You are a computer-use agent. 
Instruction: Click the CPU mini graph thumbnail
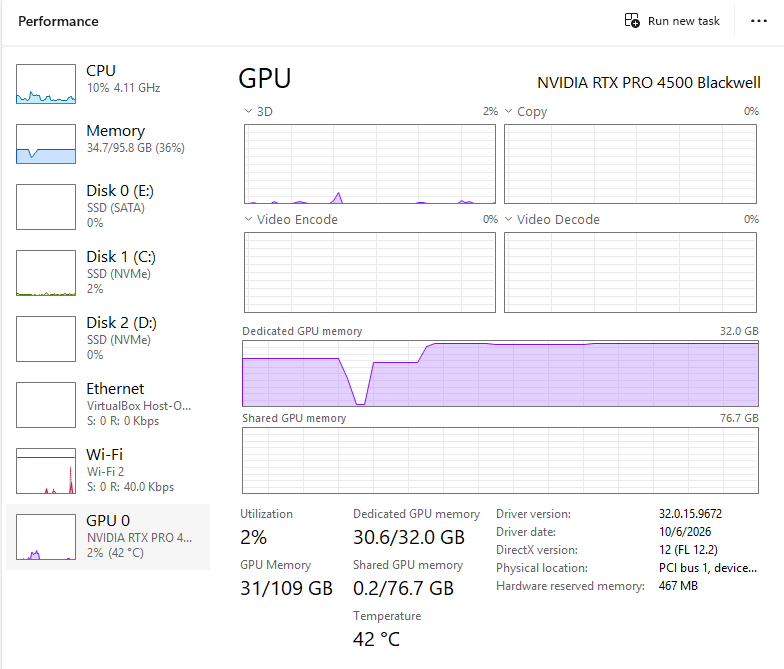[46, 84]
